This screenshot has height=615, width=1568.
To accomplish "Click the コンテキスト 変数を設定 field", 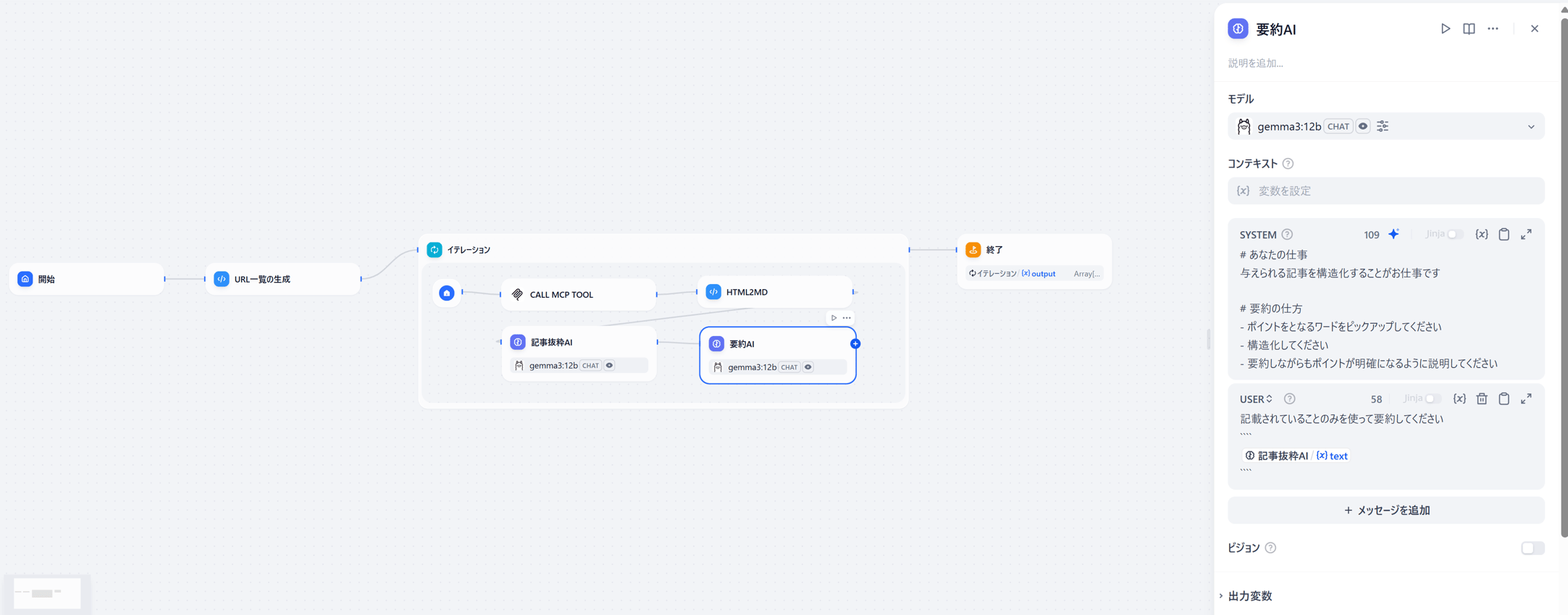I will (1385, 191).
